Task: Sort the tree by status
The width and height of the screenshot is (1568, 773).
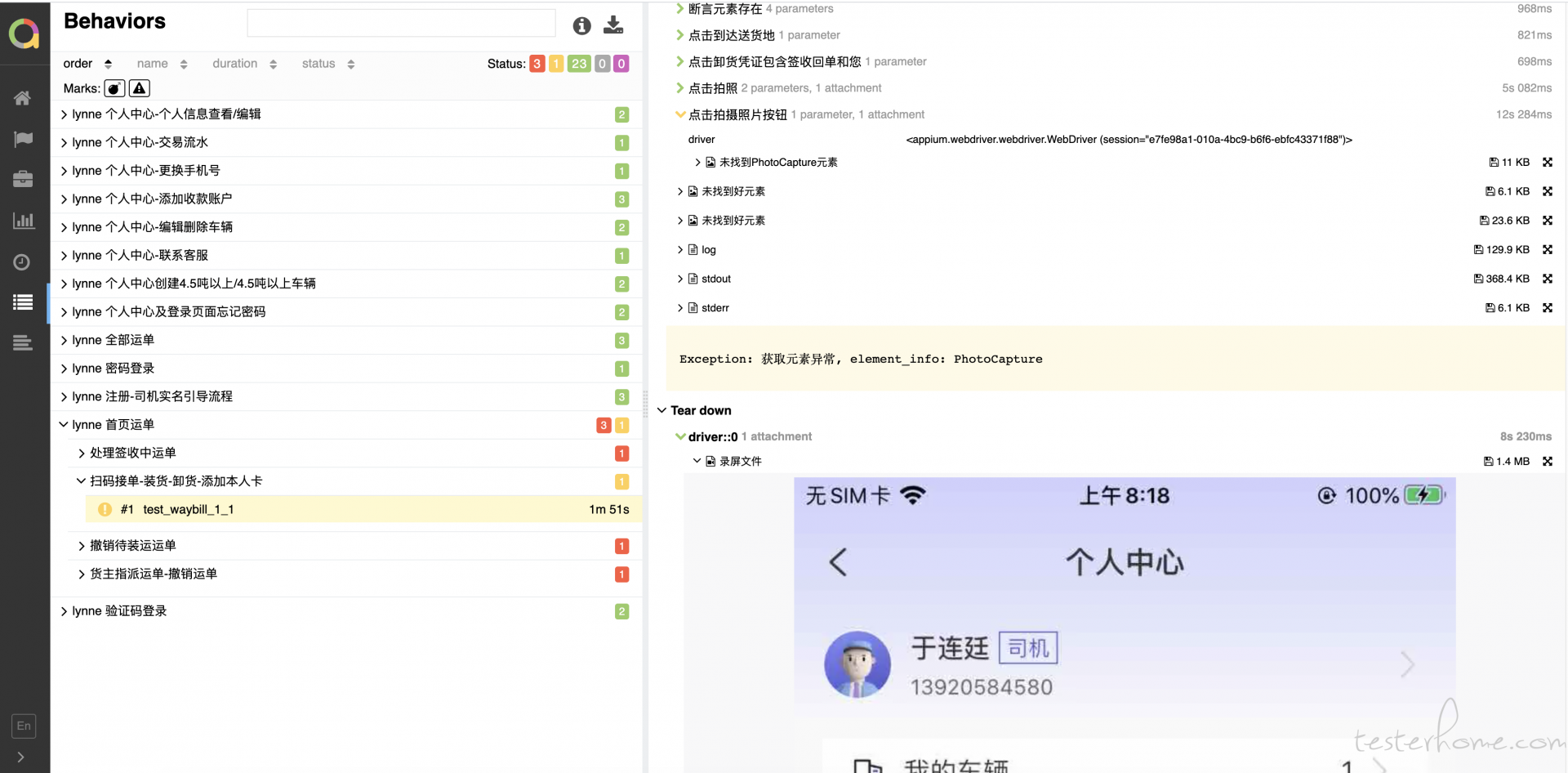Action: click(x=327, y=64)
